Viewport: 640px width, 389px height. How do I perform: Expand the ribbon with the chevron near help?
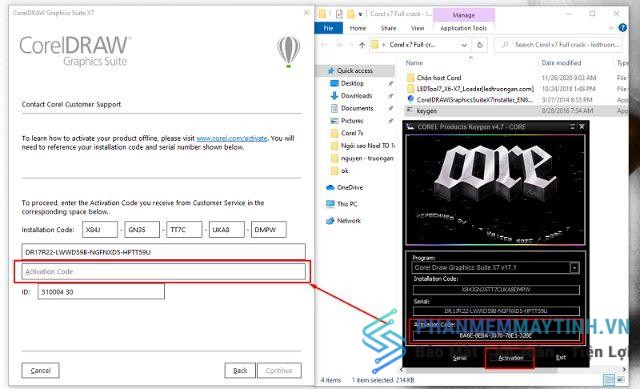click(x=611, y=28)
